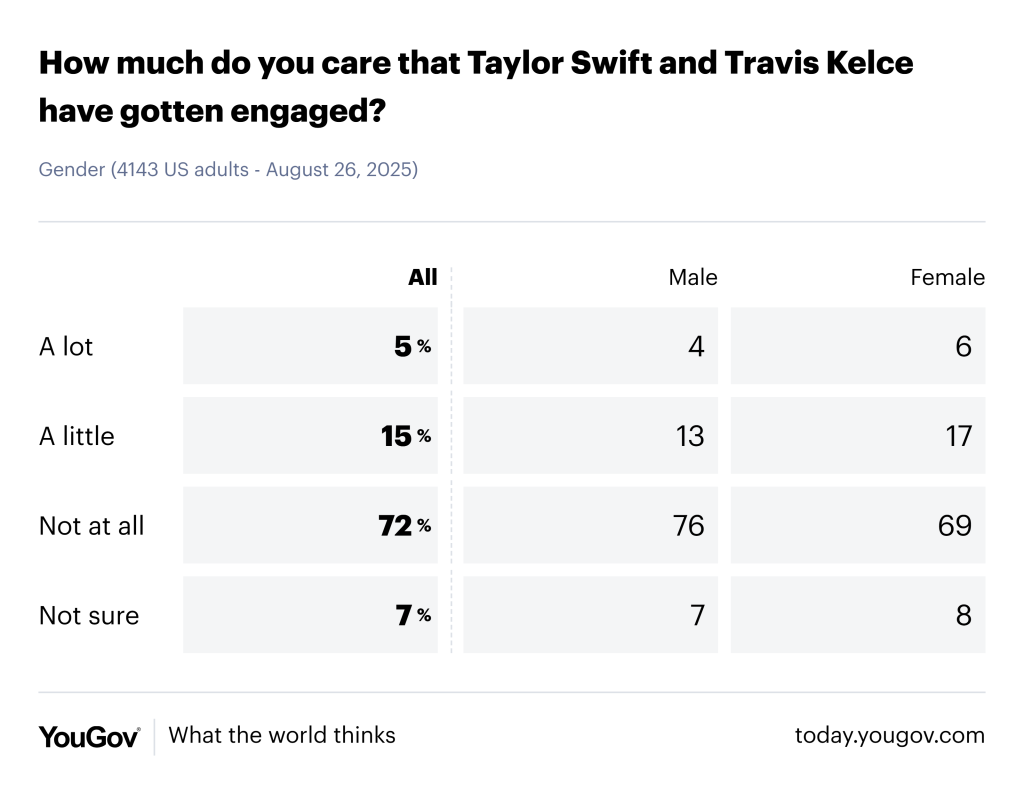The image size is (1024, 794).
Task: Click the "Not at all" row label
Action: coord(92,526)
